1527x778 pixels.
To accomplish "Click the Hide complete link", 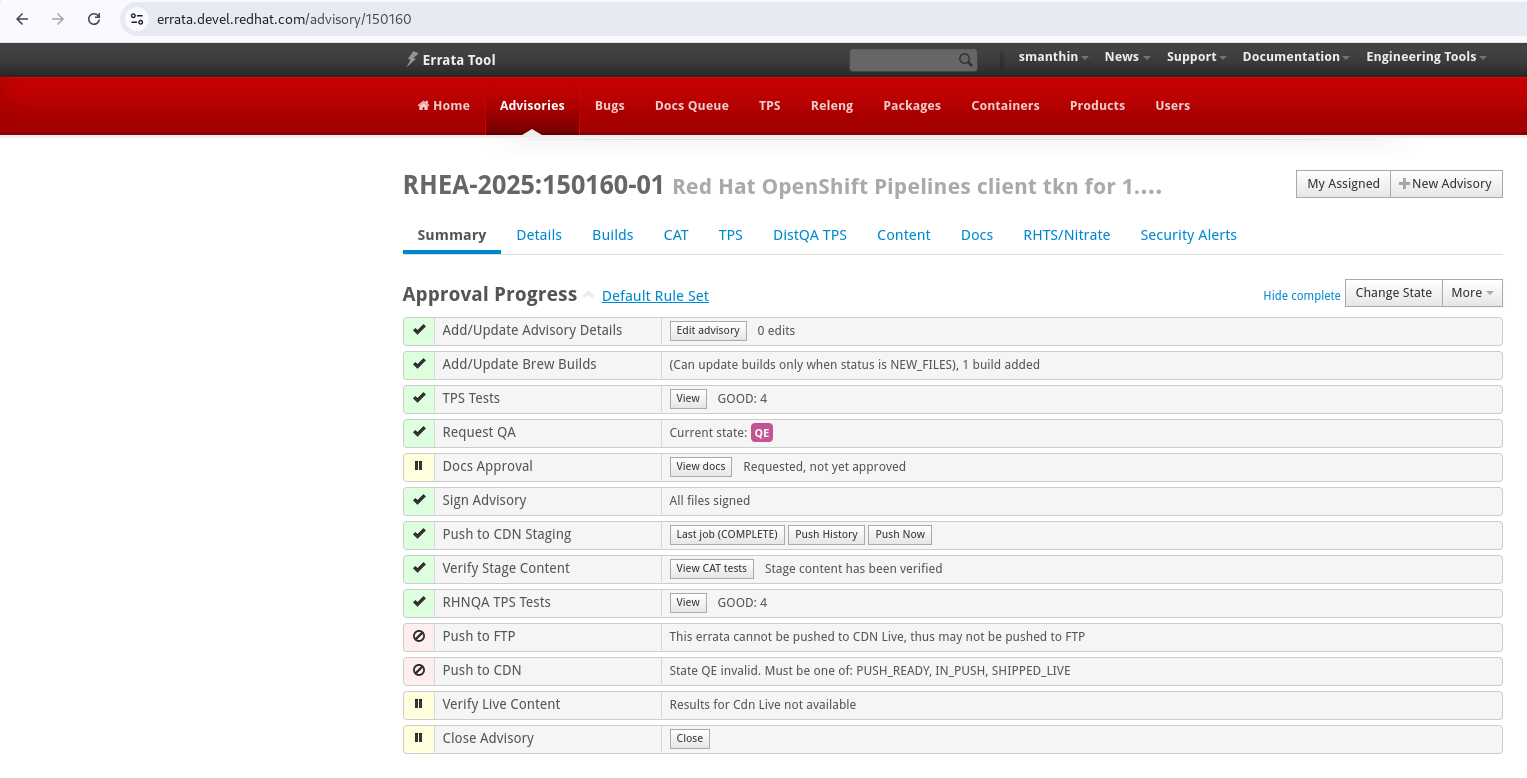I will coord(1302,296).
